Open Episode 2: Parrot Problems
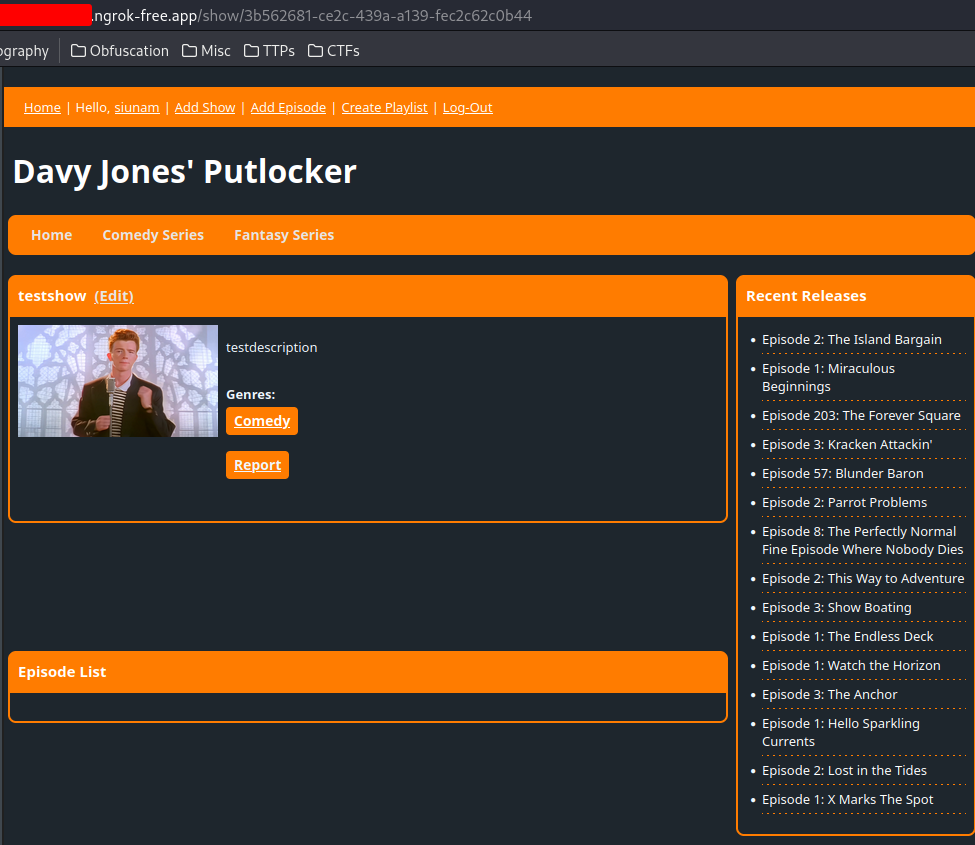Viewport: 975px width, 845px height. coord(844,502)
